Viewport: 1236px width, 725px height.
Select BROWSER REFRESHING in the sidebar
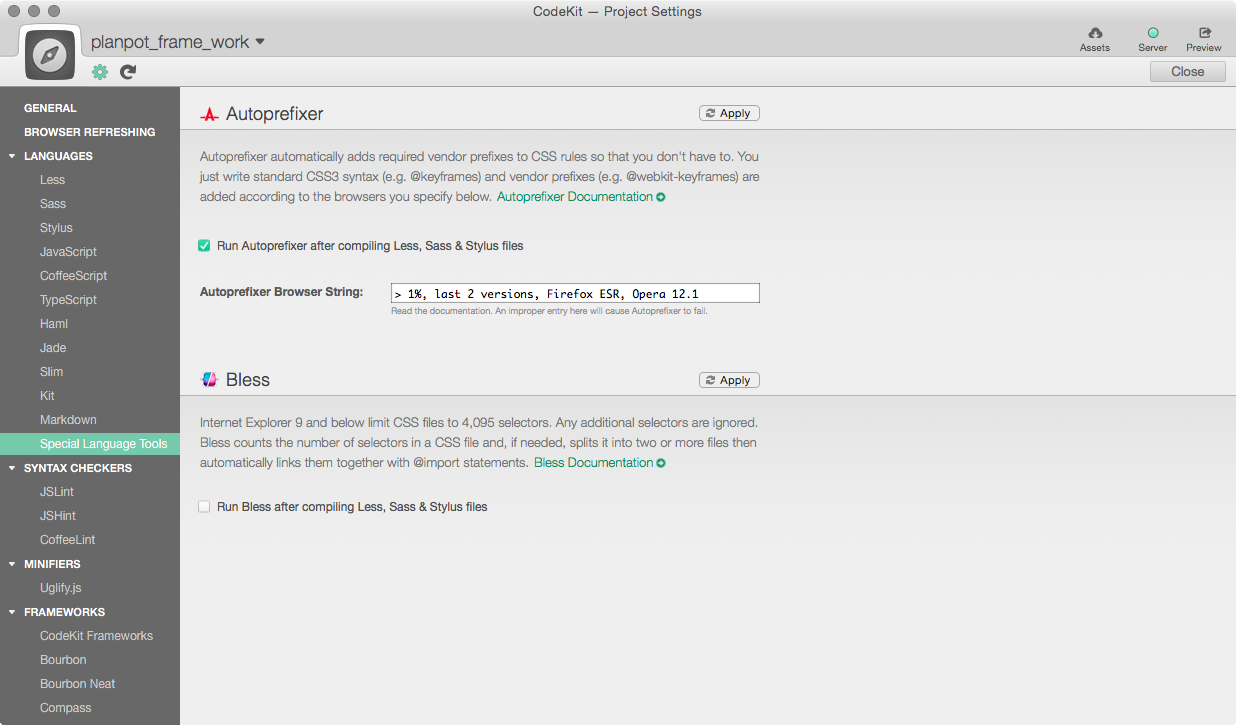point(90,132)
